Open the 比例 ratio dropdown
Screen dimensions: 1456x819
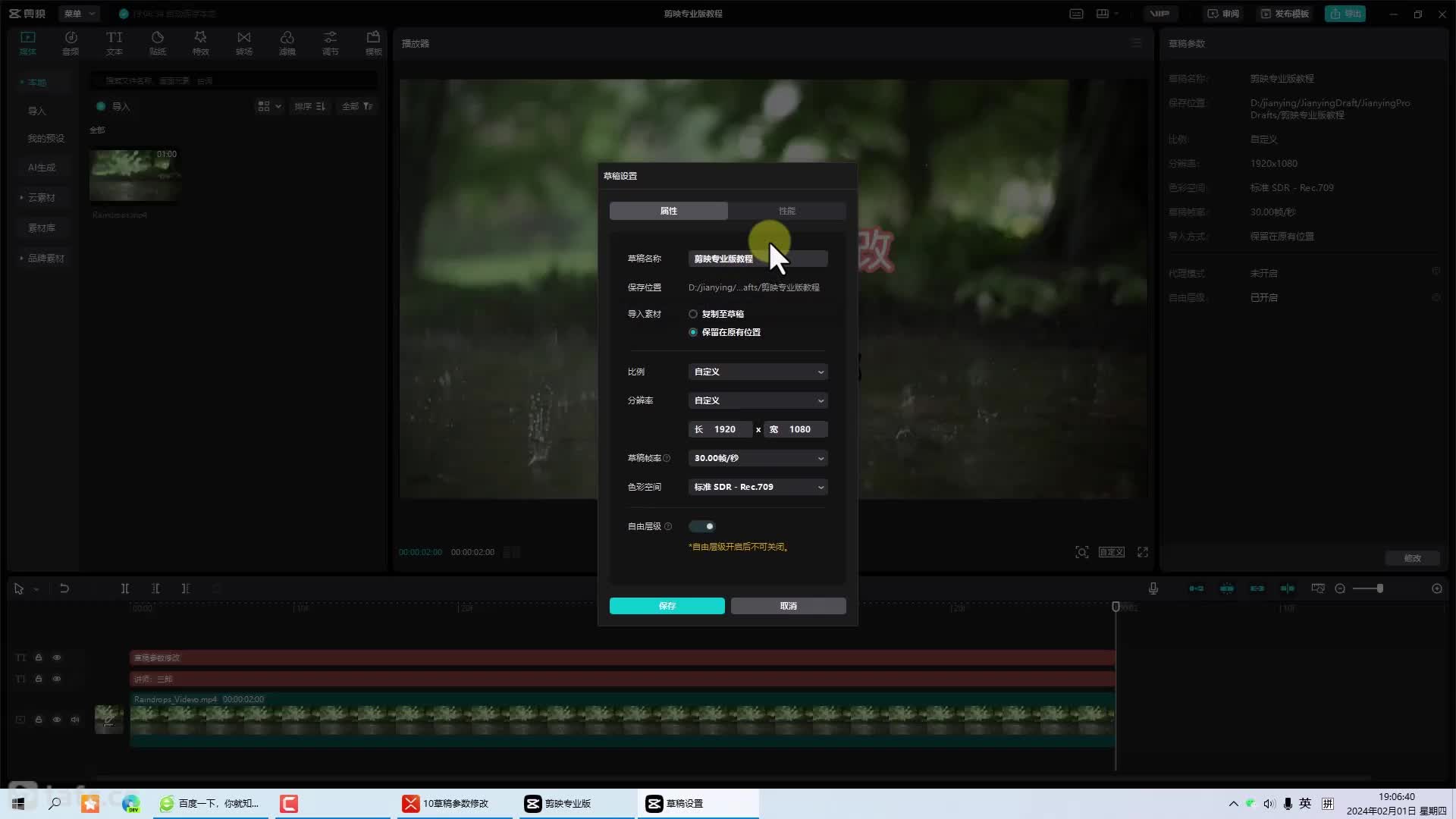(758, 372)
